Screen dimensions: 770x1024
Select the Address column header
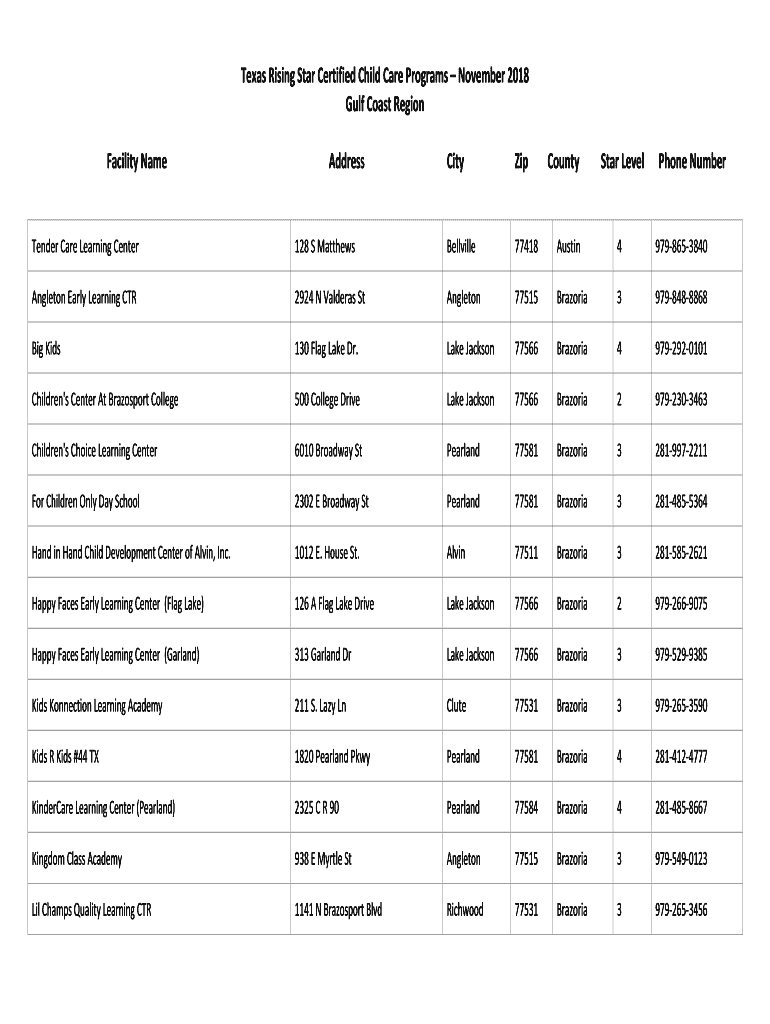[x=346, y=161]
